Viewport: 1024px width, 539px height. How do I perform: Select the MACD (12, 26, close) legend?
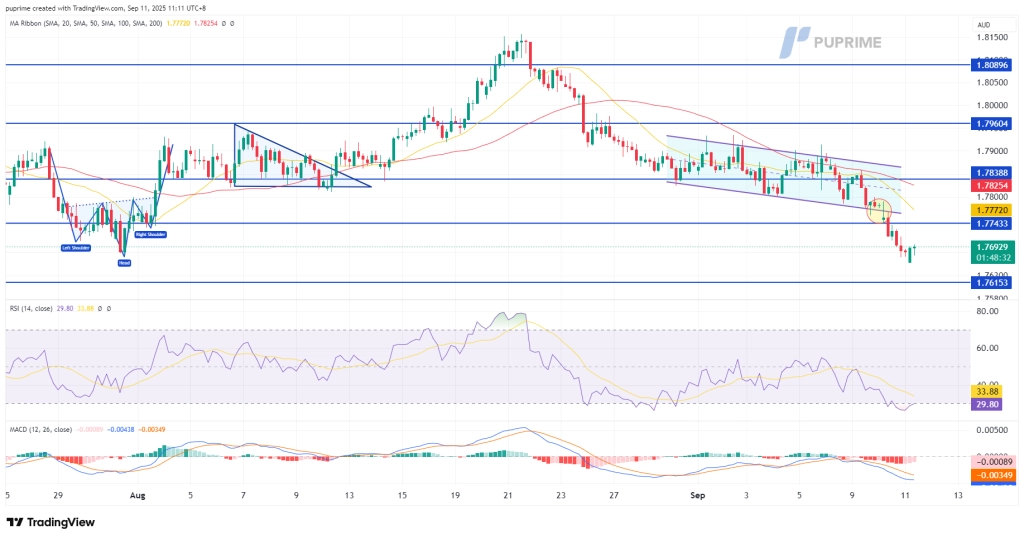[40, 430]
